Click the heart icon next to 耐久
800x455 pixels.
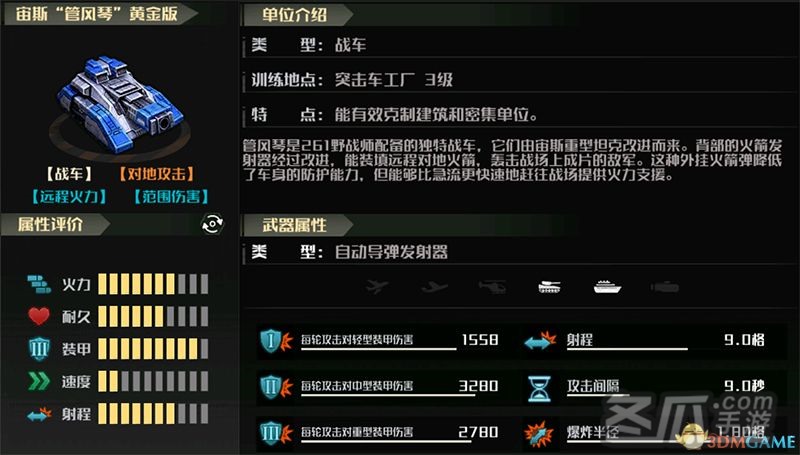coord(39,316)
